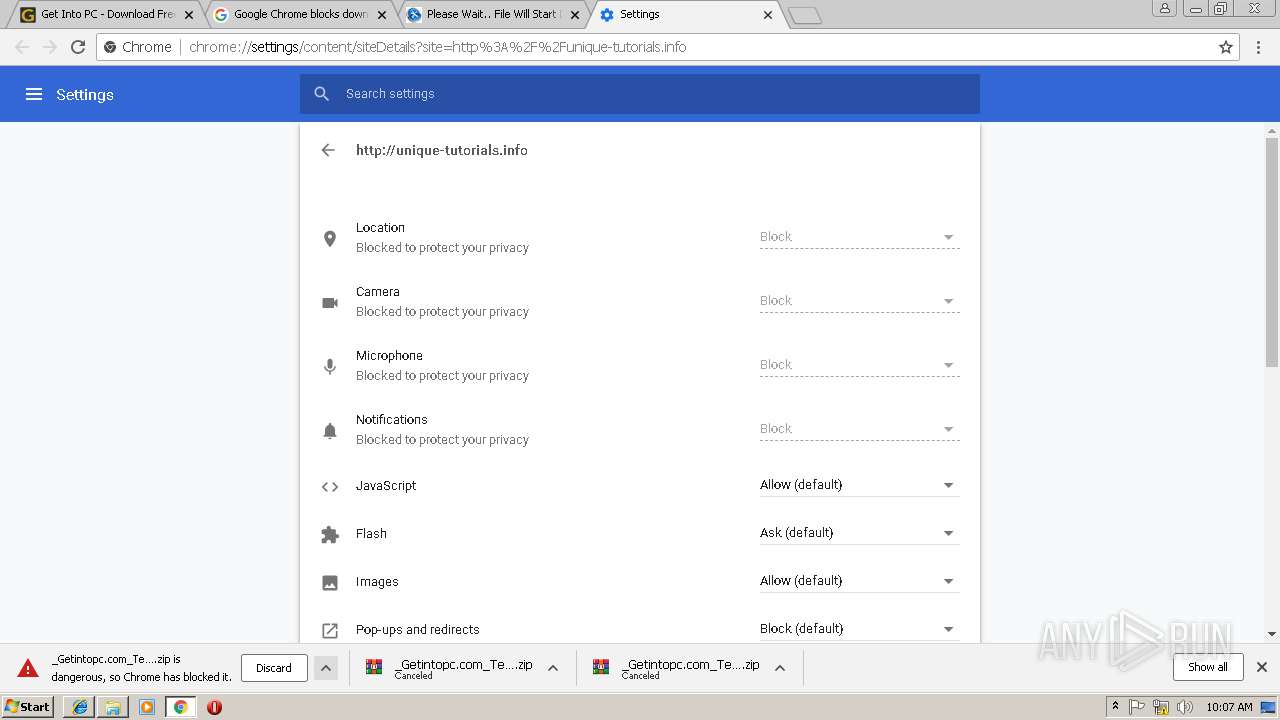Click Show all downloads
This screenshot has height=720, width=1280.
click(x=1208, y=667)
